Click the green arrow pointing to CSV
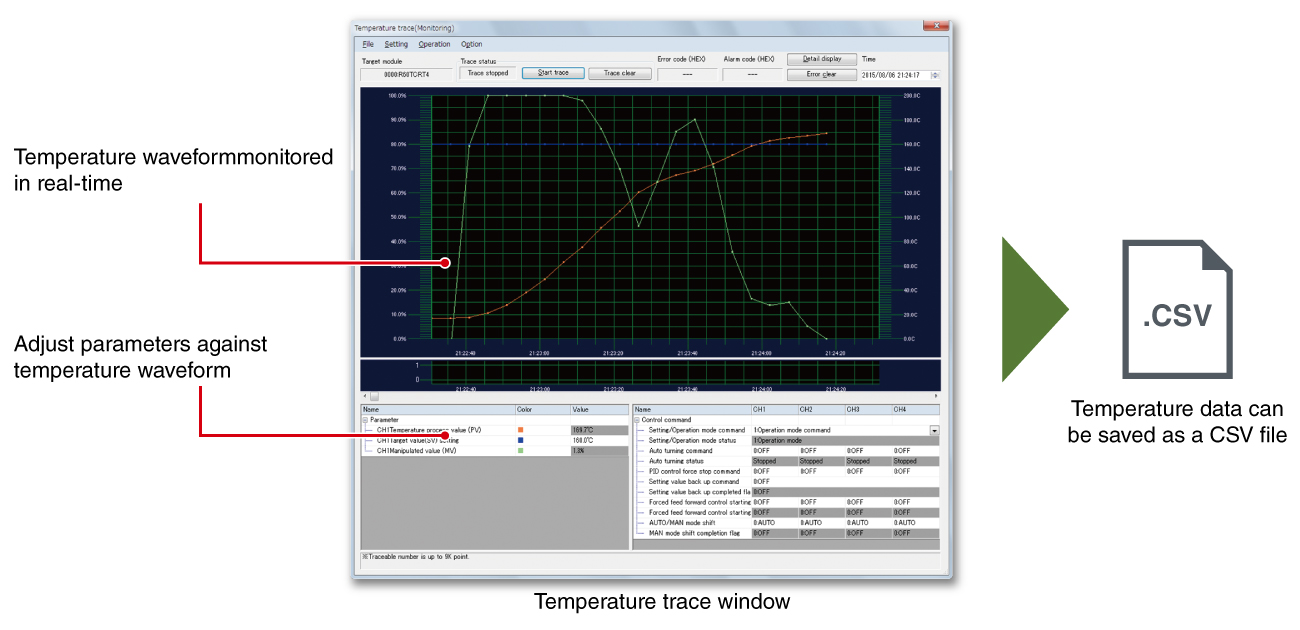1300x630 pixels. click(1035, 309)
